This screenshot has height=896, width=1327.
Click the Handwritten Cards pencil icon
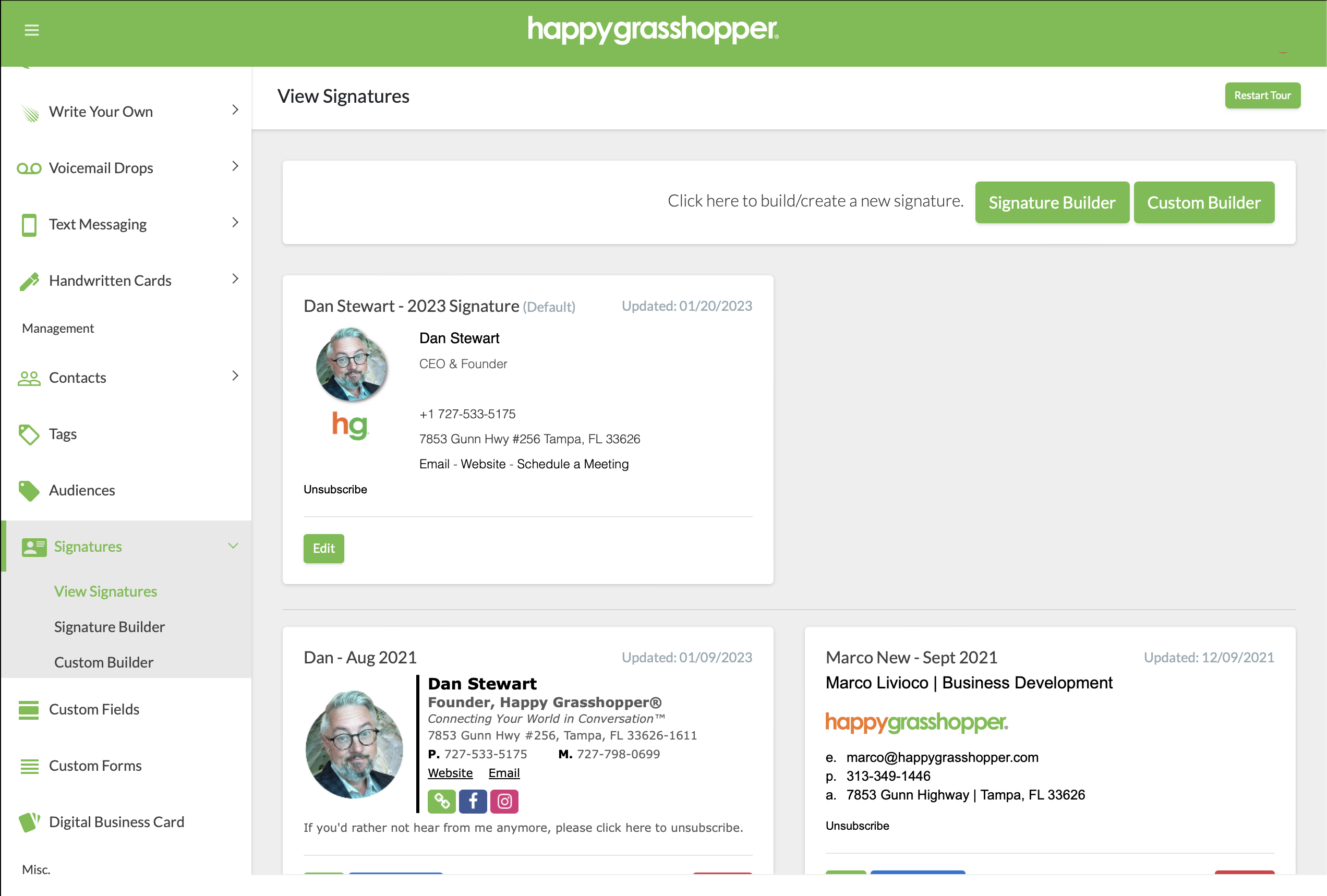[29, 281]
